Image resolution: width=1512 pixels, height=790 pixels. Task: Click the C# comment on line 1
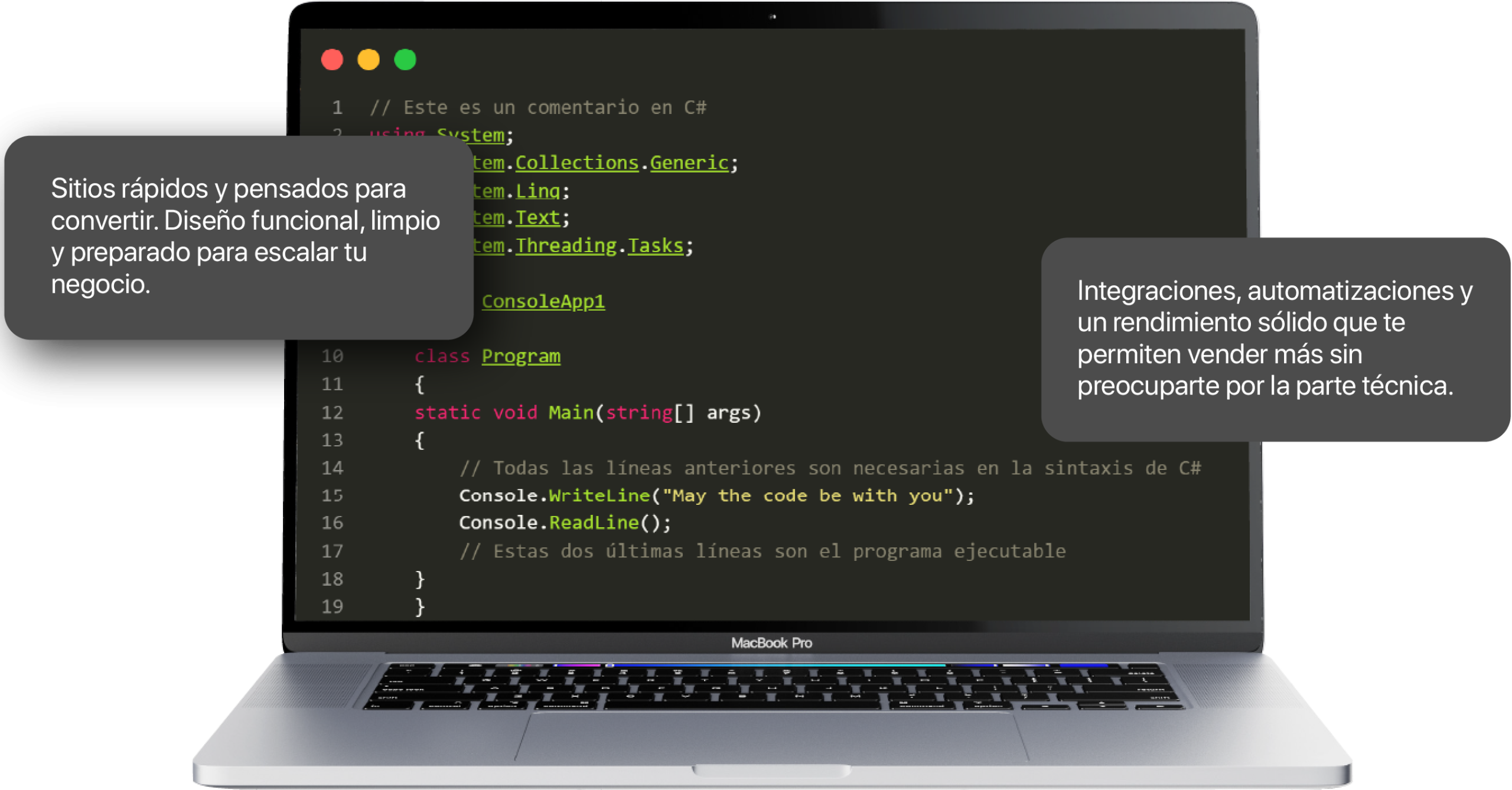point(537,107)
